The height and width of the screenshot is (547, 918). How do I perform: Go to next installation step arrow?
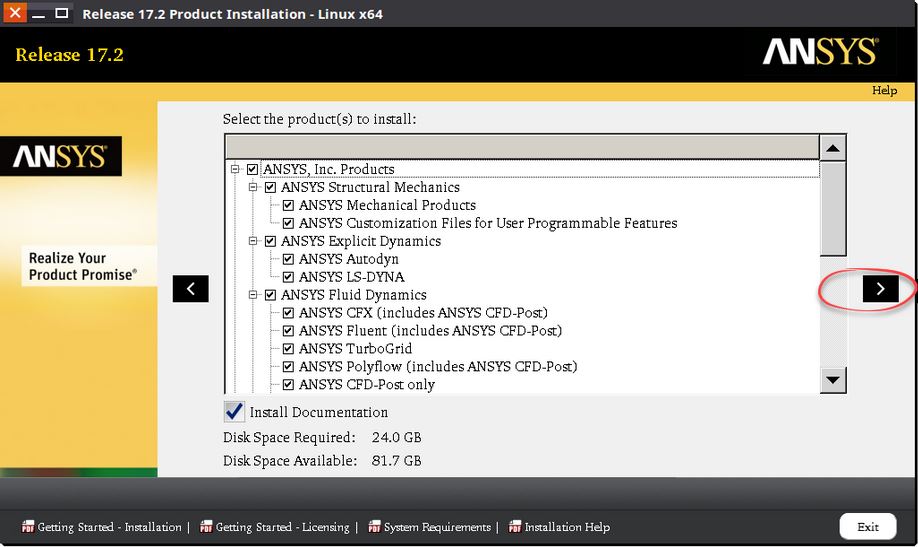(881, 289)
